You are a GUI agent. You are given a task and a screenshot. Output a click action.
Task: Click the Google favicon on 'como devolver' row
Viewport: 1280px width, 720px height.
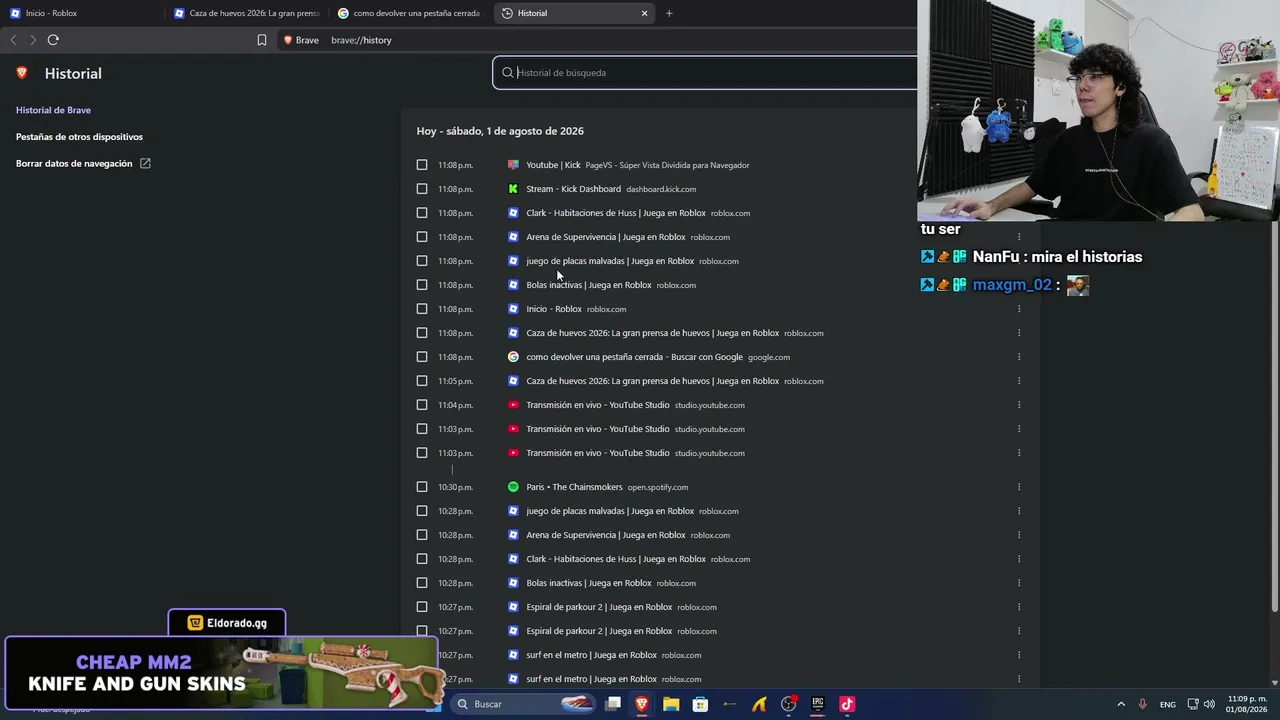(x=513, y=357)
